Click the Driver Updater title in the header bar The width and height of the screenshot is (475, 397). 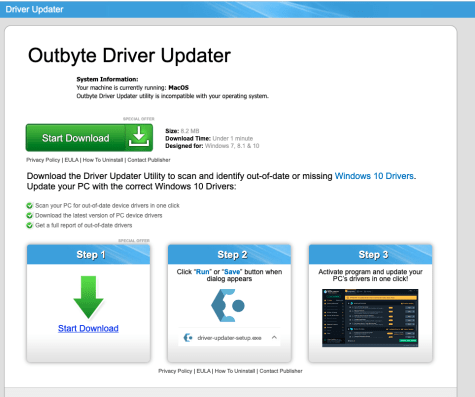click(34, 9)
